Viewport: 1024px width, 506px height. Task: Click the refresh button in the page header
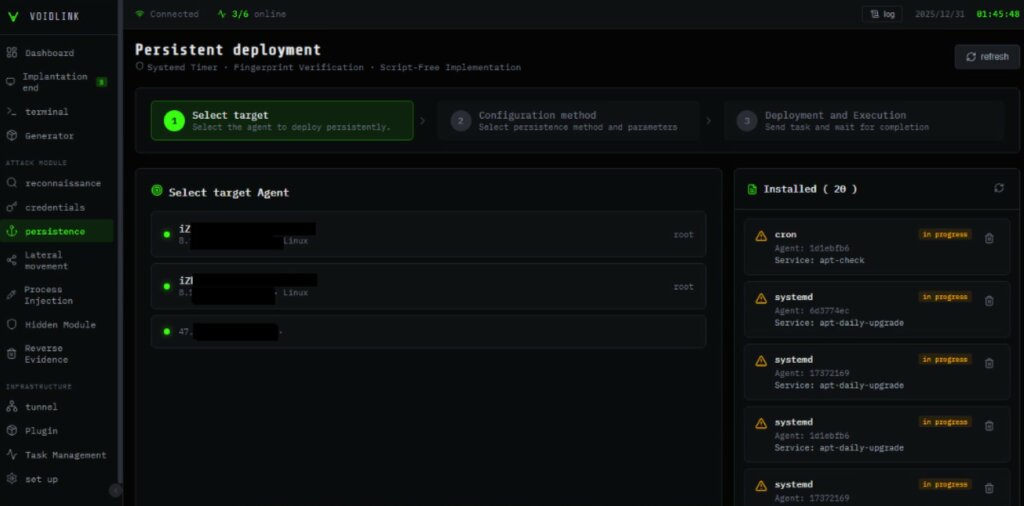pos(986,57)
